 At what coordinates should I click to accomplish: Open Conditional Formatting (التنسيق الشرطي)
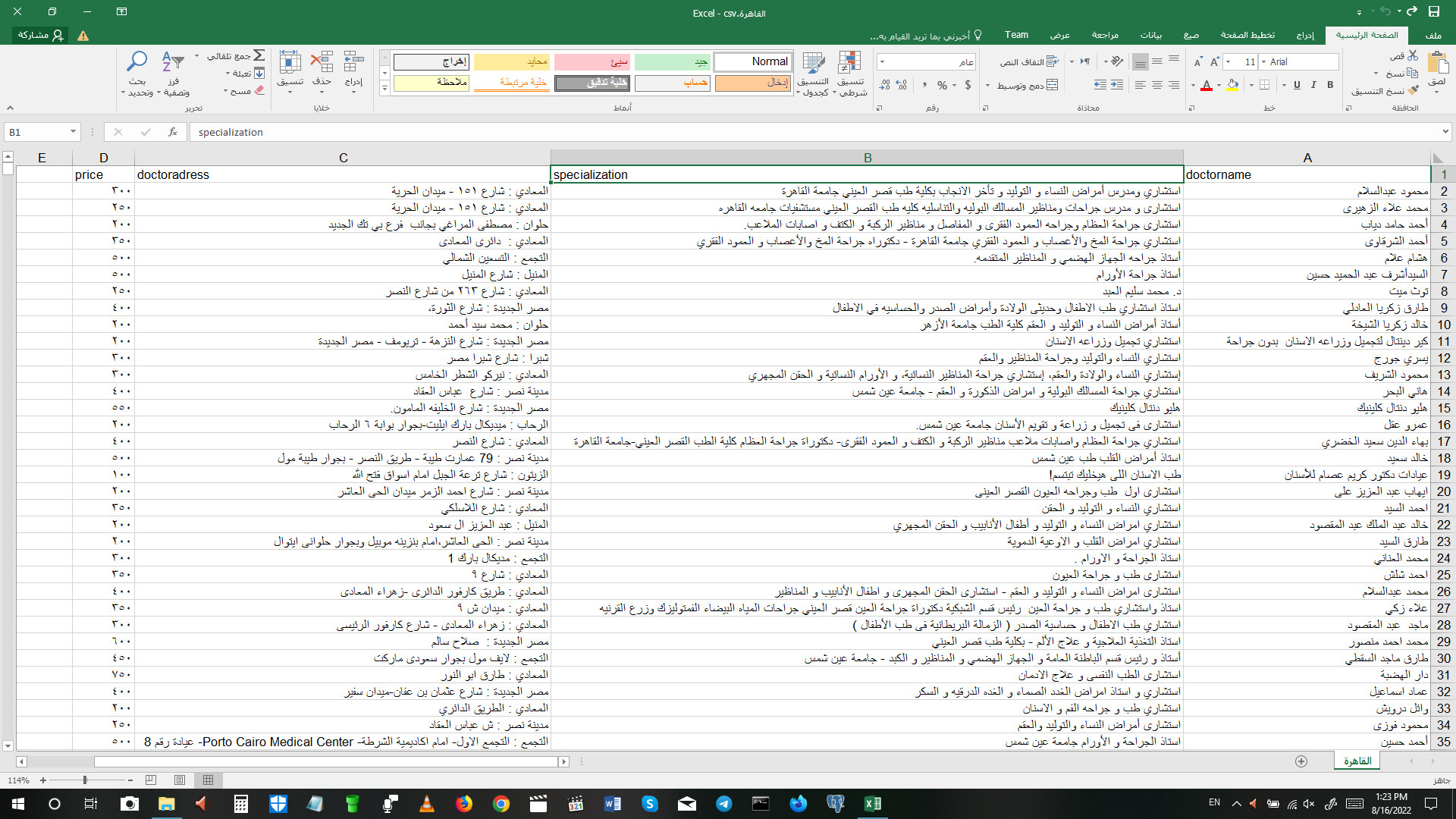click(851, 72)
